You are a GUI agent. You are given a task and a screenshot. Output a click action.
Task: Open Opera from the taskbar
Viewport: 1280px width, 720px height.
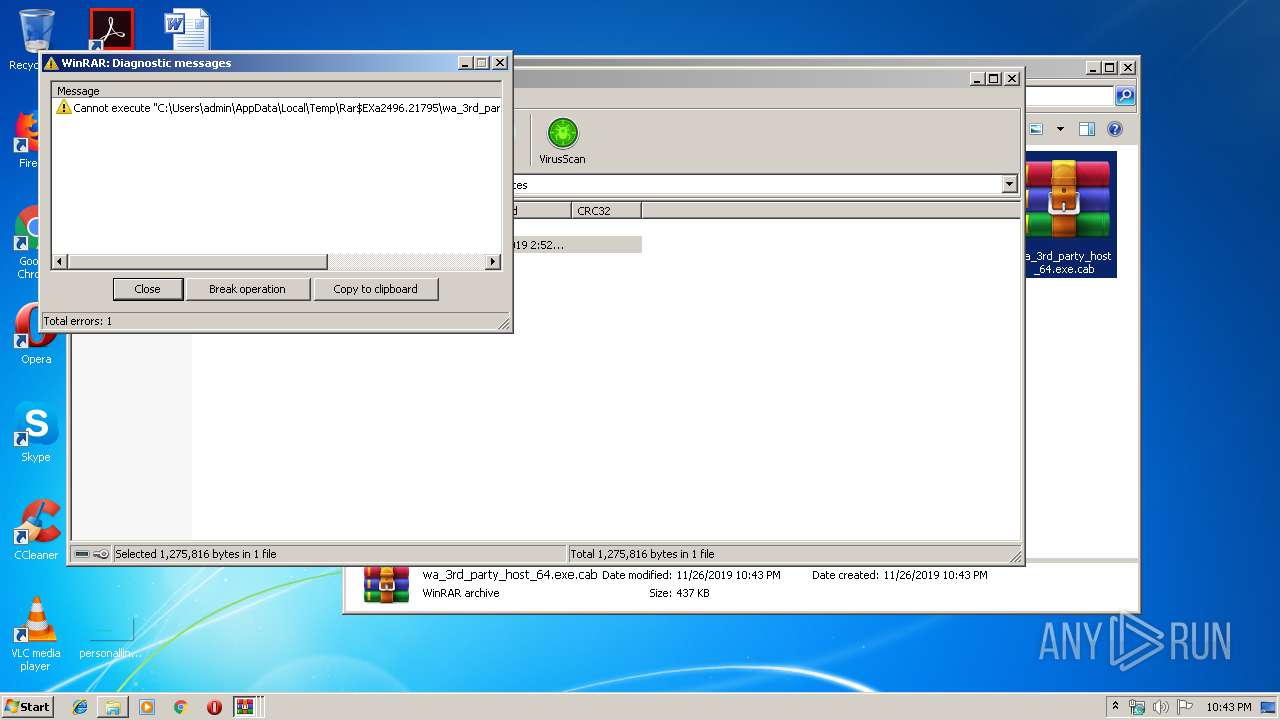(214, 707)
